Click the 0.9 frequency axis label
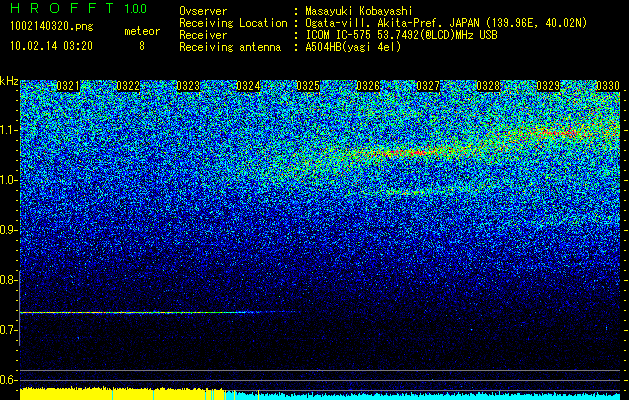 point(8,230)
